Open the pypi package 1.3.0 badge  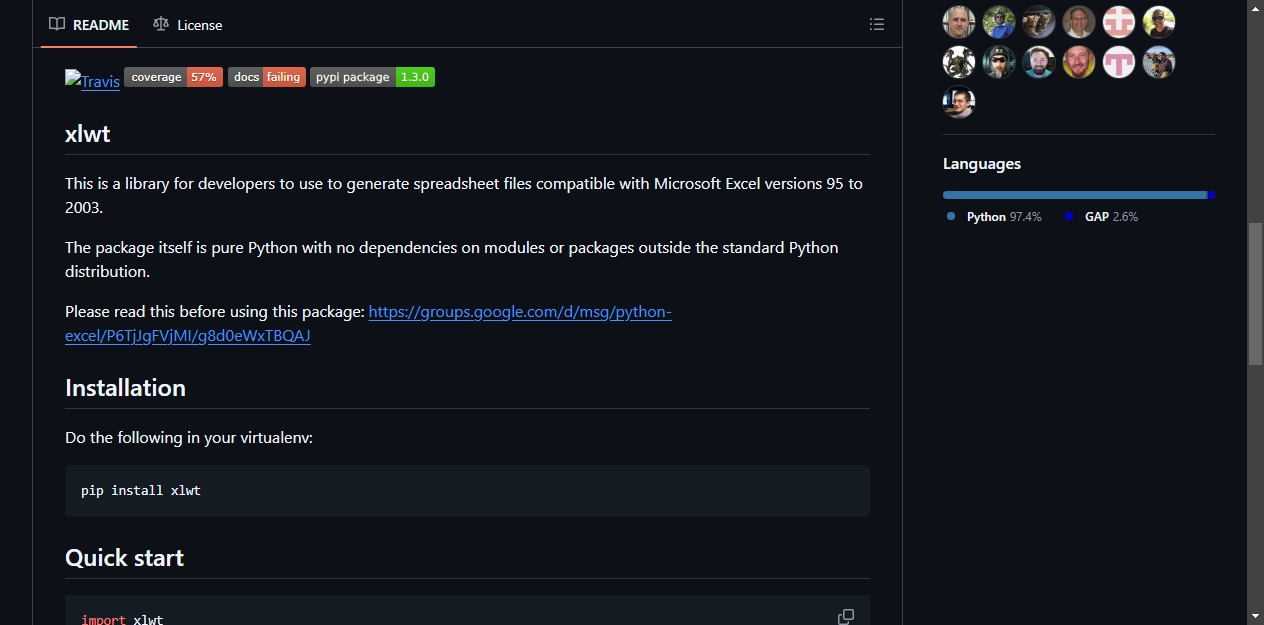tap(372, 77)
